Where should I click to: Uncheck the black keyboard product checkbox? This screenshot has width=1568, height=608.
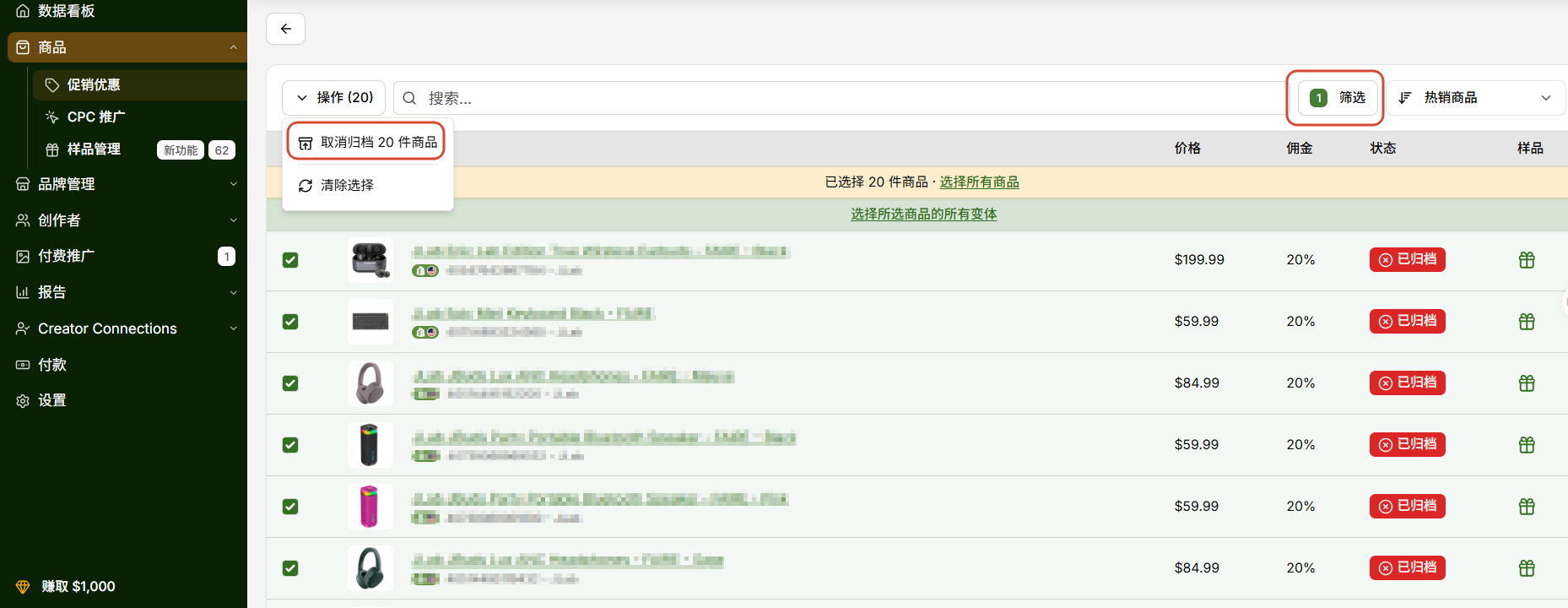pos(290,322)
